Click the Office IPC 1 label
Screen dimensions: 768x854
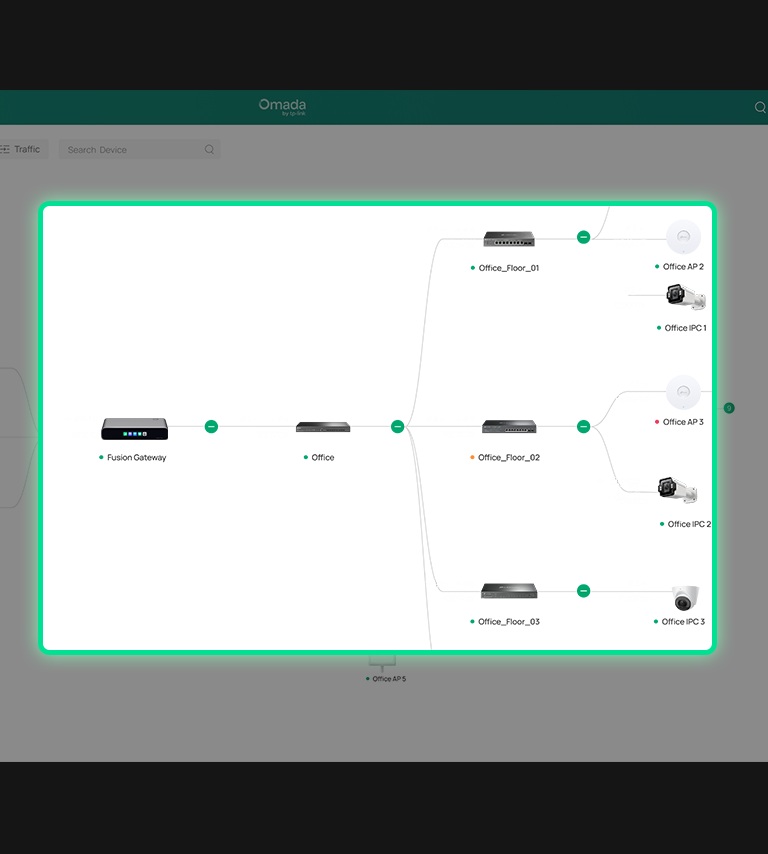click(x=685, y=328)
